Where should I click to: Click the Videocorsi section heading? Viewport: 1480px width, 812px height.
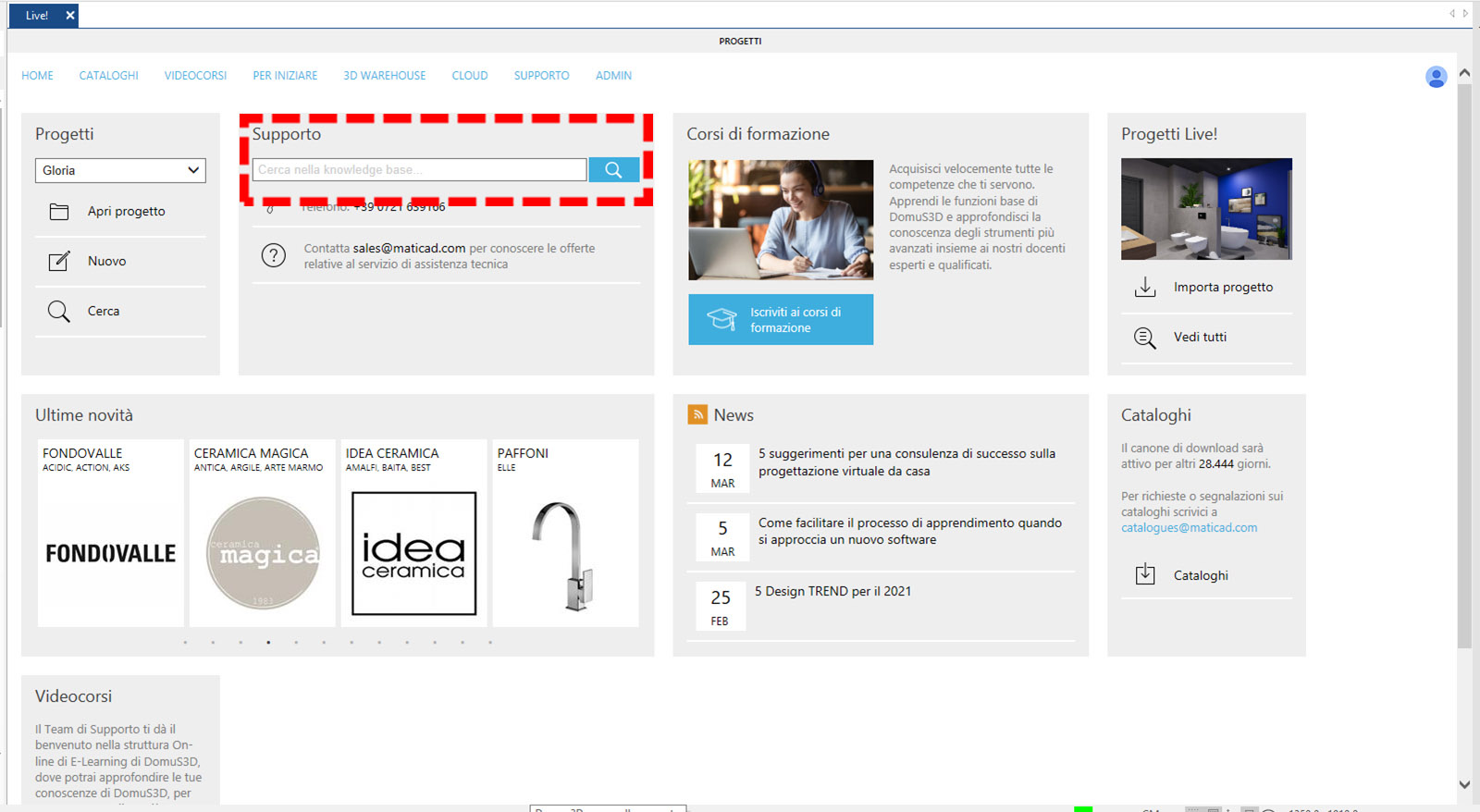[x=73, y=696]
